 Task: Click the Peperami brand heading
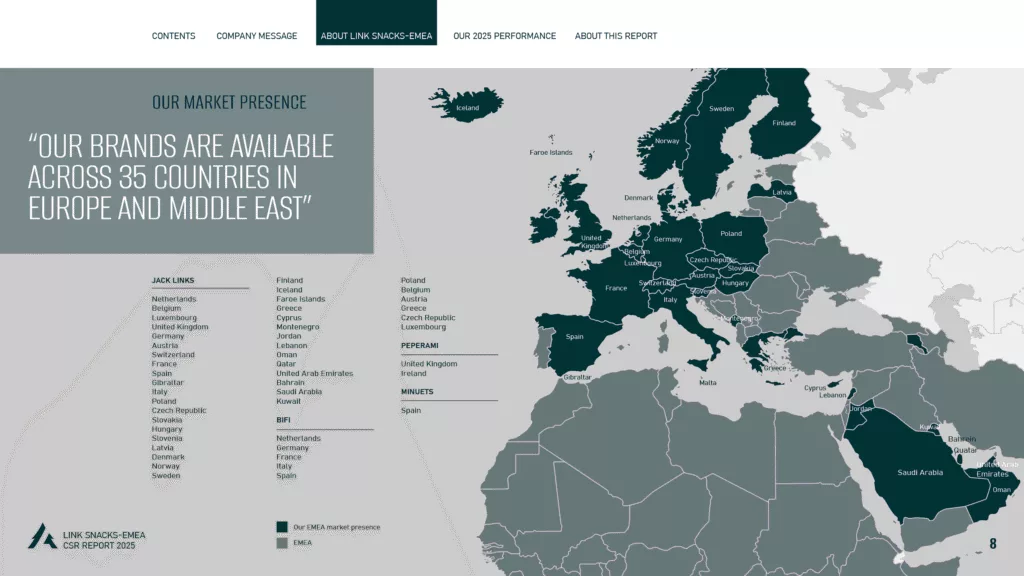[x=419, y=345]
